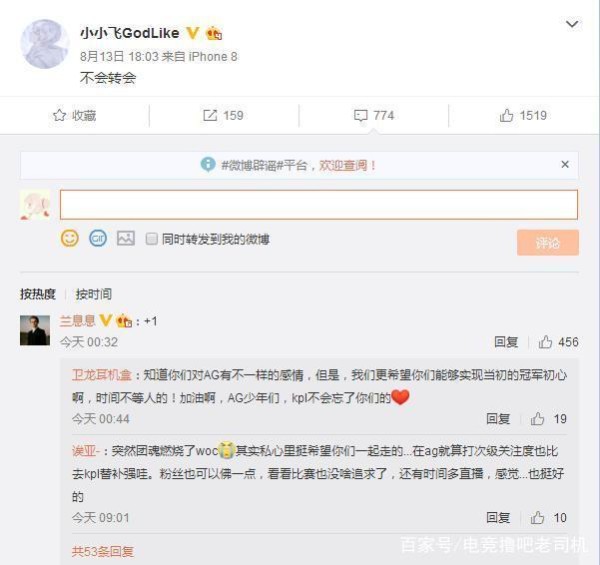Click inside the comment input field
This screenshot has width=600, height=565.
(x=318, y=205)
